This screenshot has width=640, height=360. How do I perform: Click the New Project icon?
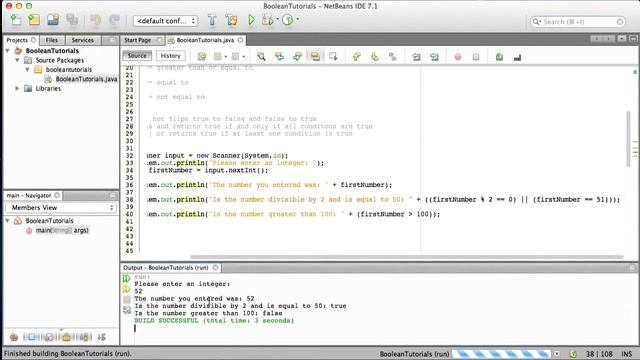coord(34,20)
